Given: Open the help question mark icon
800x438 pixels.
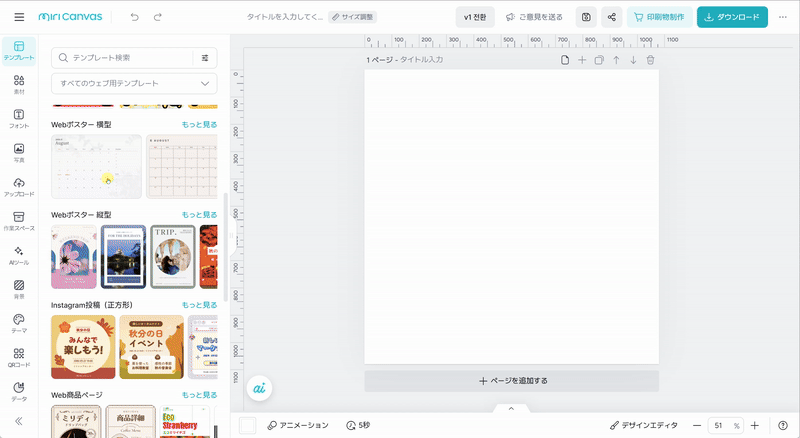Looking at the screenshot, I should (783, 425).
